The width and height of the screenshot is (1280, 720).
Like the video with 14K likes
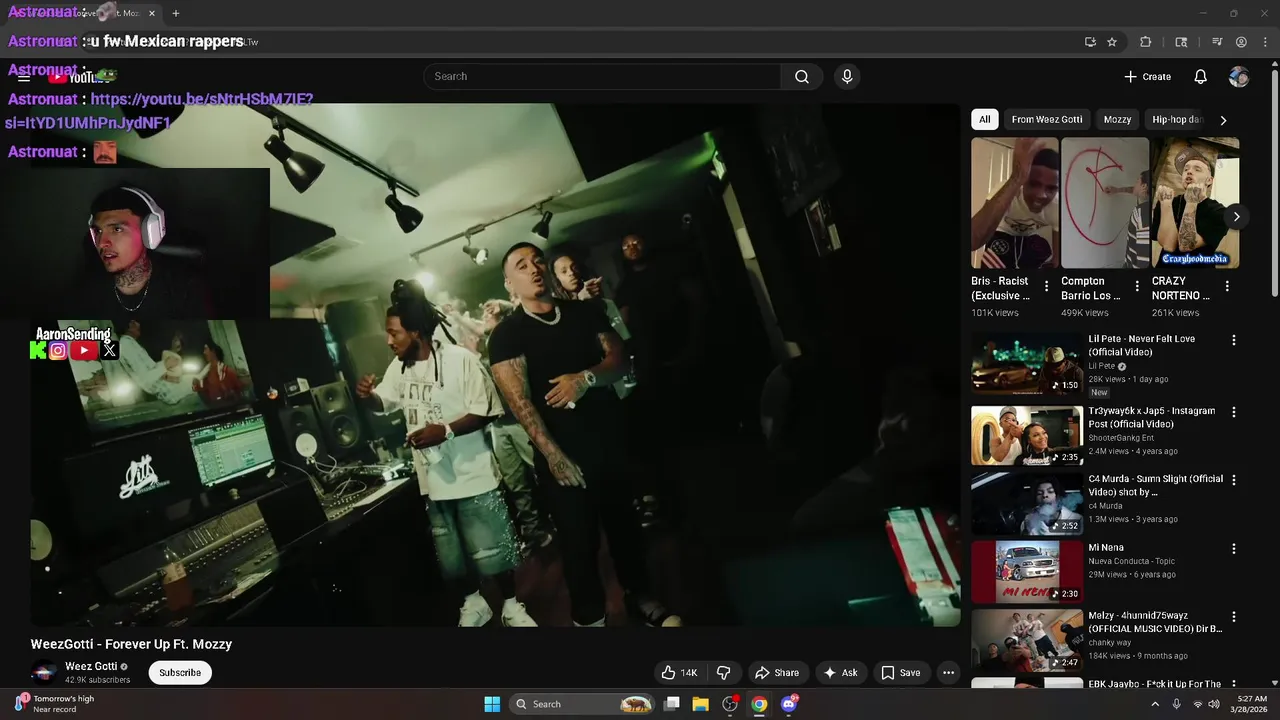tap(680, 673)
